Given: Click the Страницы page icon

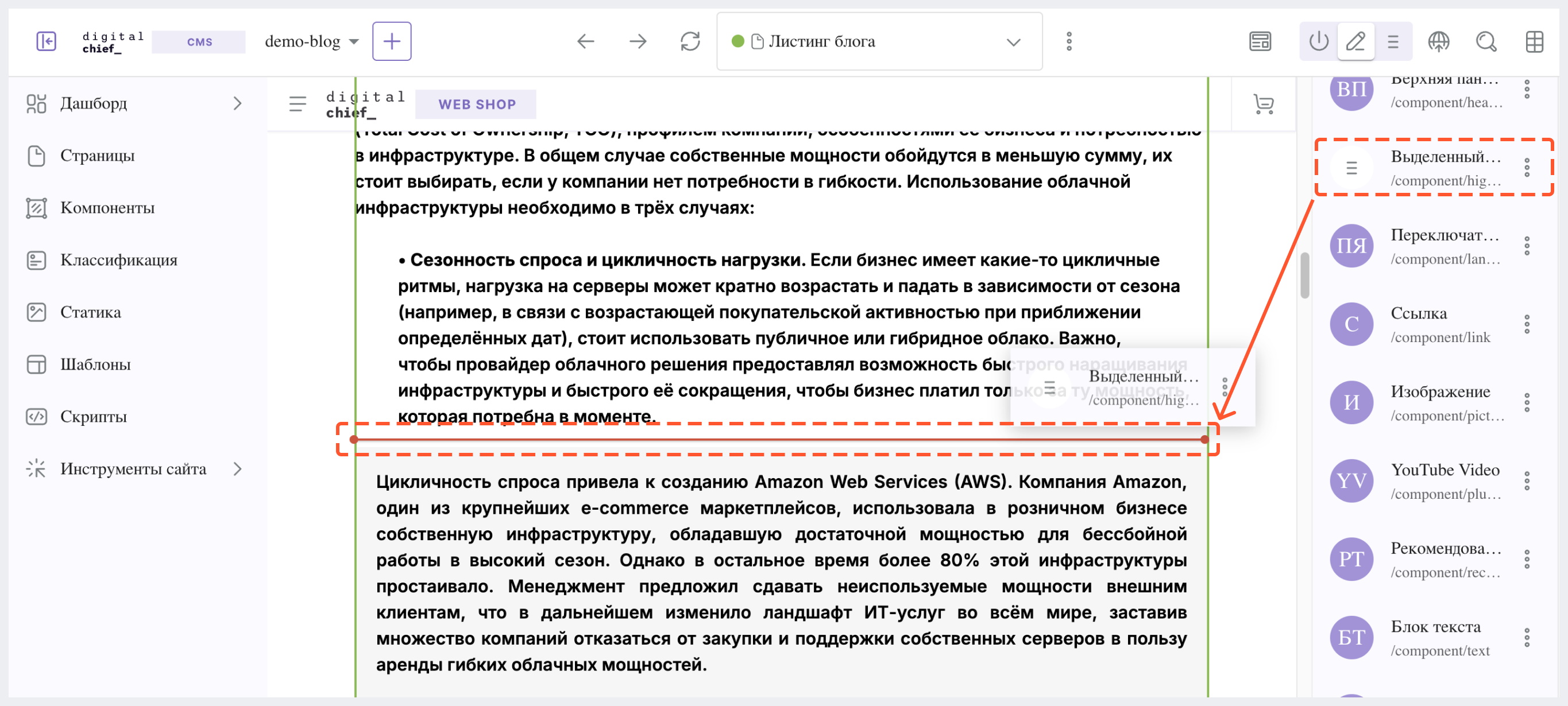Looking at the screenshot, I should (x=37, y=156).
